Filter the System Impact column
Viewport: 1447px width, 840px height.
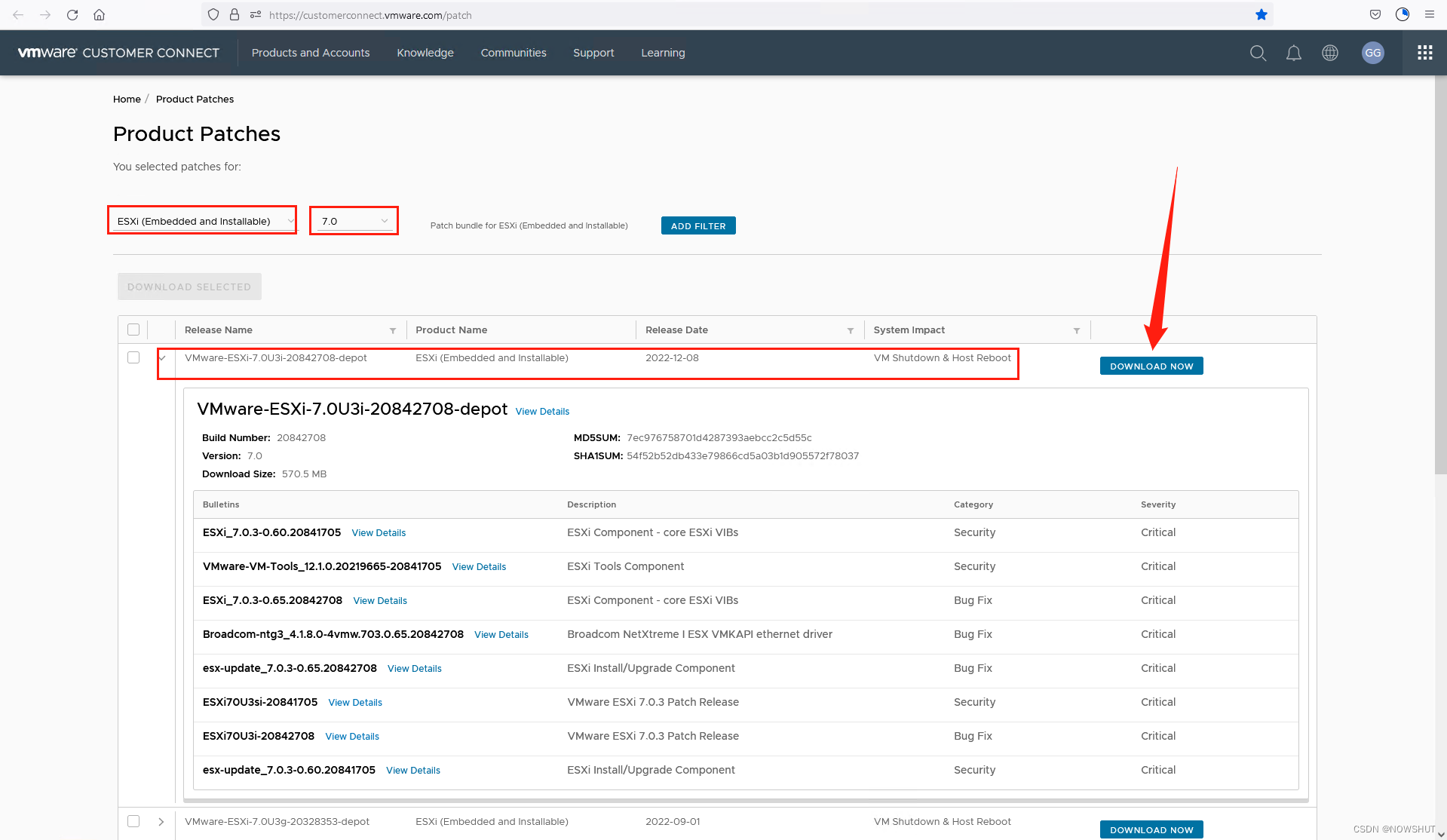click(x=1077, y=330)
